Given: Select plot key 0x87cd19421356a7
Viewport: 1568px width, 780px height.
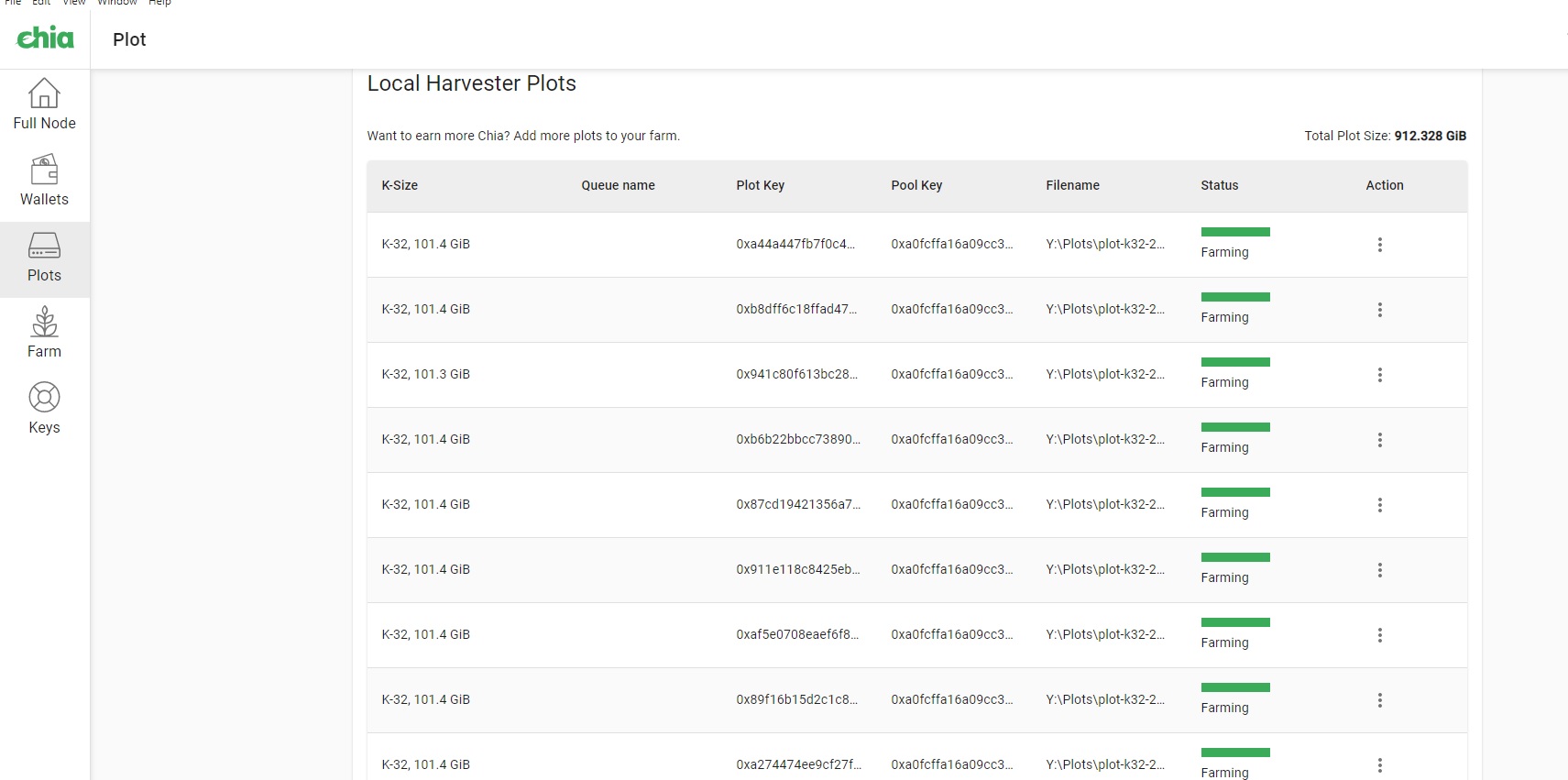Looking at the screenshot, I should (798, 504).
